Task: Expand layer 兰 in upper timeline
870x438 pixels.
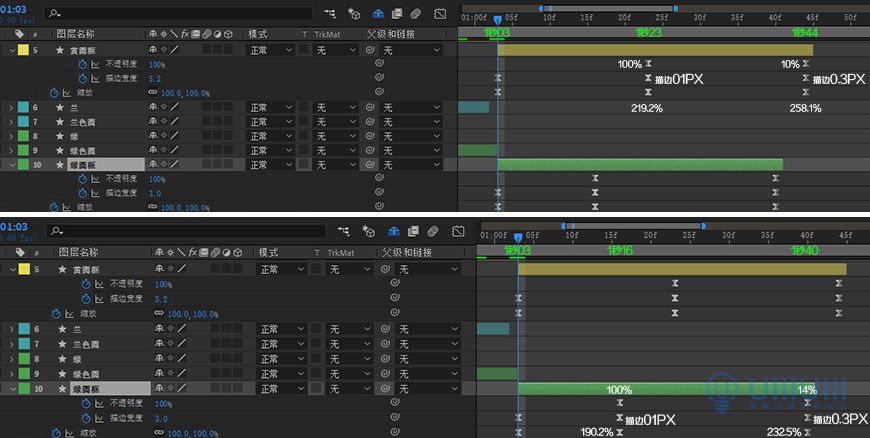Action: 11,107
